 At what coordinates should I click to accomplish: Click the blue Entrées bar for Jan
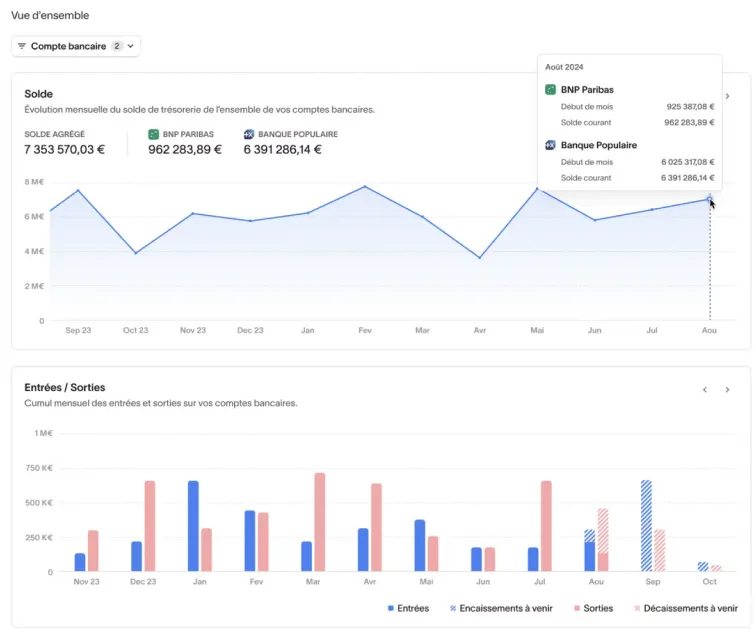click(x=193, y=526)
